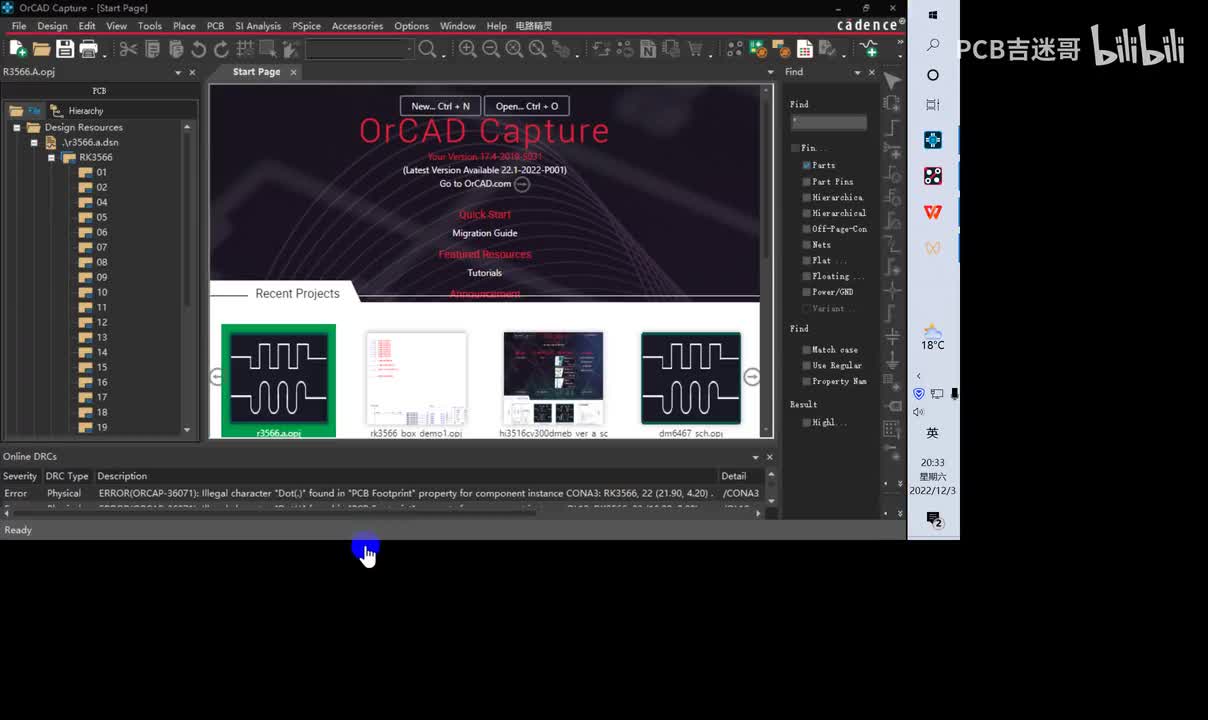Image resolution: width=1208 pixels, height=720 pixels.
Task: Open the notification center icon
Action: click(x=934, y=519)
